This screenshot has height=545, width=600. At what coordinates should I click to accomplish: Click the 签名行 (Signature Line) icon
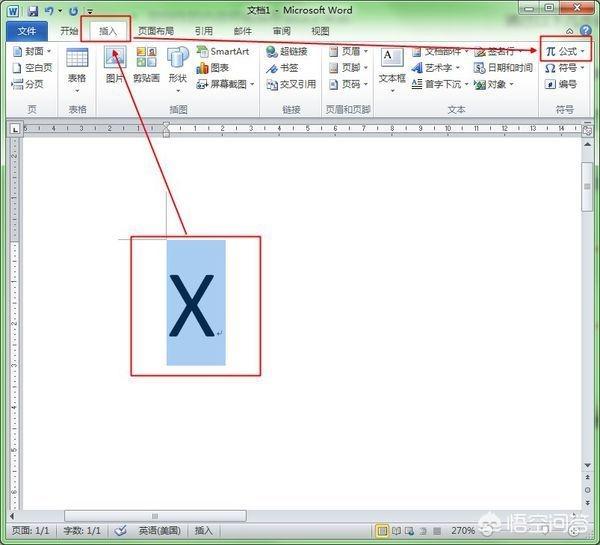[x=479, y=52]
